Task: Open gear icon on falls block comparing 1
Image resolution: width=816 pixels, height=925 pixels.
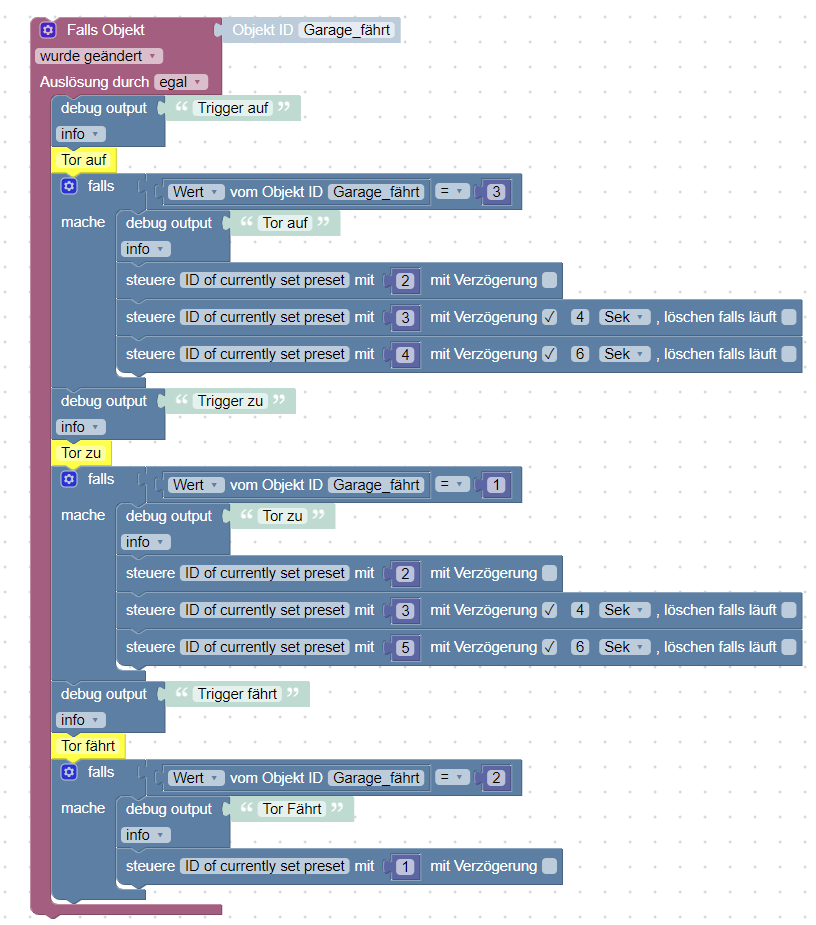Action: tap(69, 479)
